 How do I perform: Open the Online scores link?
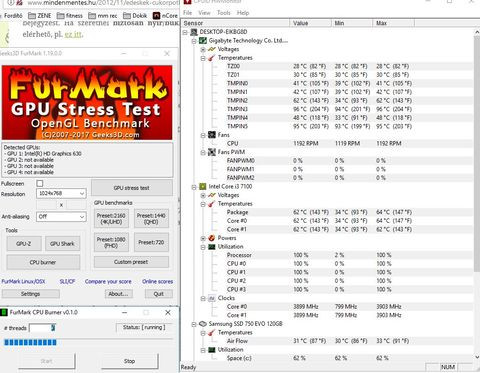coord(157,282)
